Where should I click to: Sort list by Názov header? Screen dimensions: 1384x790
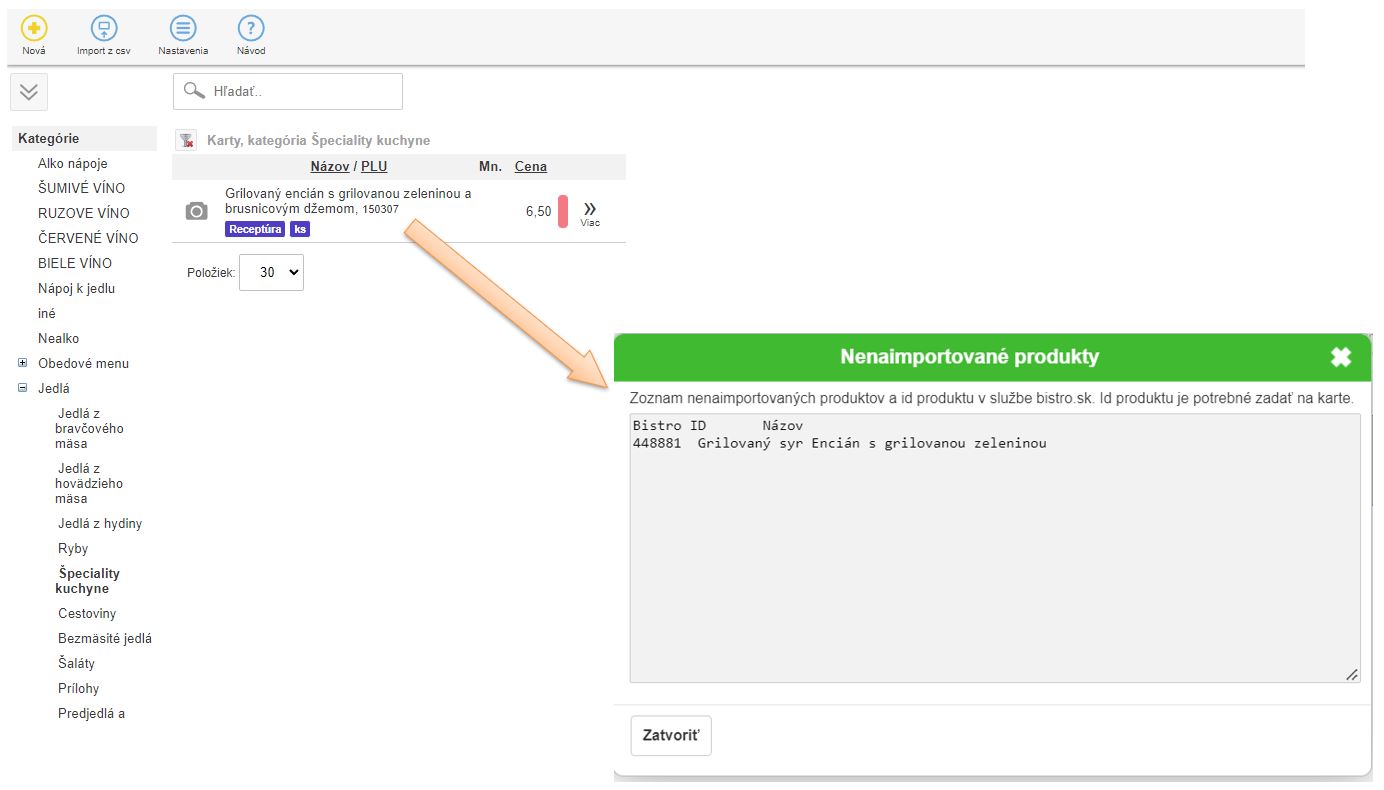(329, 166)
